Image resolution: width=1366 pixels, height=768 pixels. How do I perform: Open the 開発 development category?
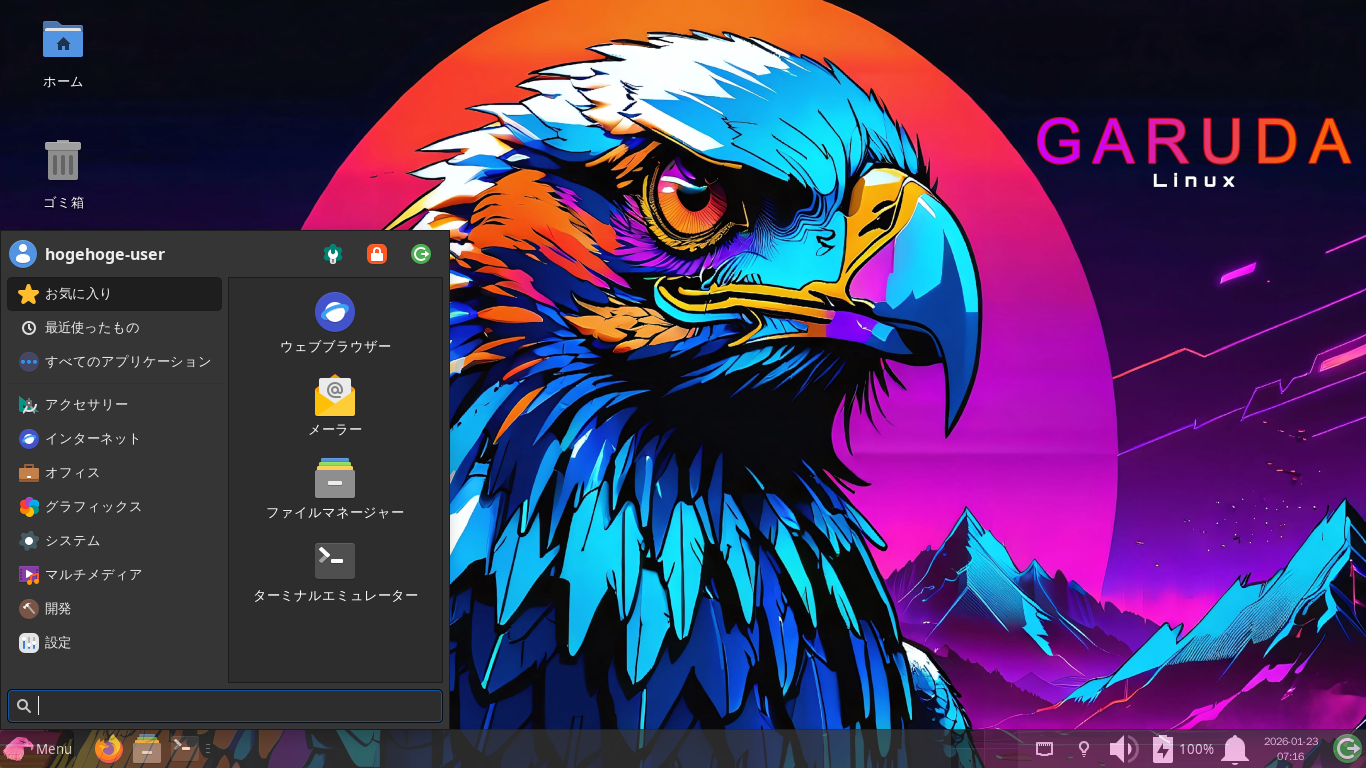point(114,609)
